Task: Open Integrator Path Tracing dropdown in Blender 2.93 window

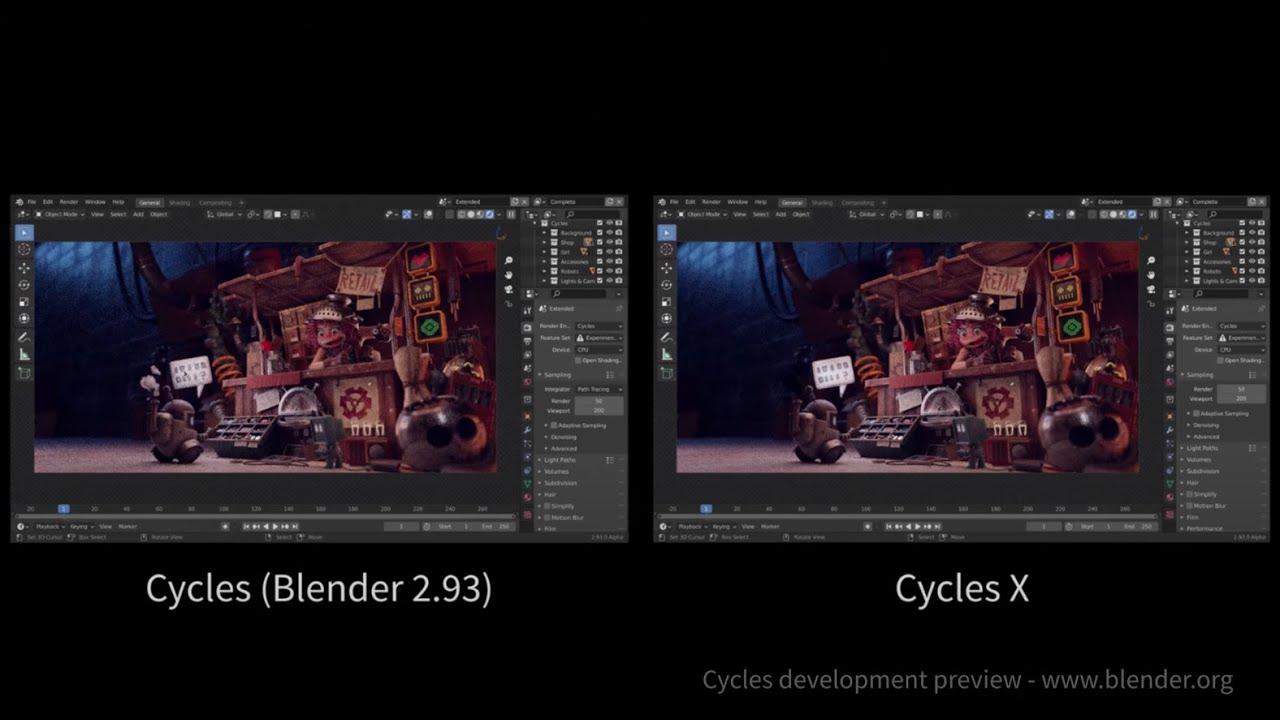Action: (599, 389)
